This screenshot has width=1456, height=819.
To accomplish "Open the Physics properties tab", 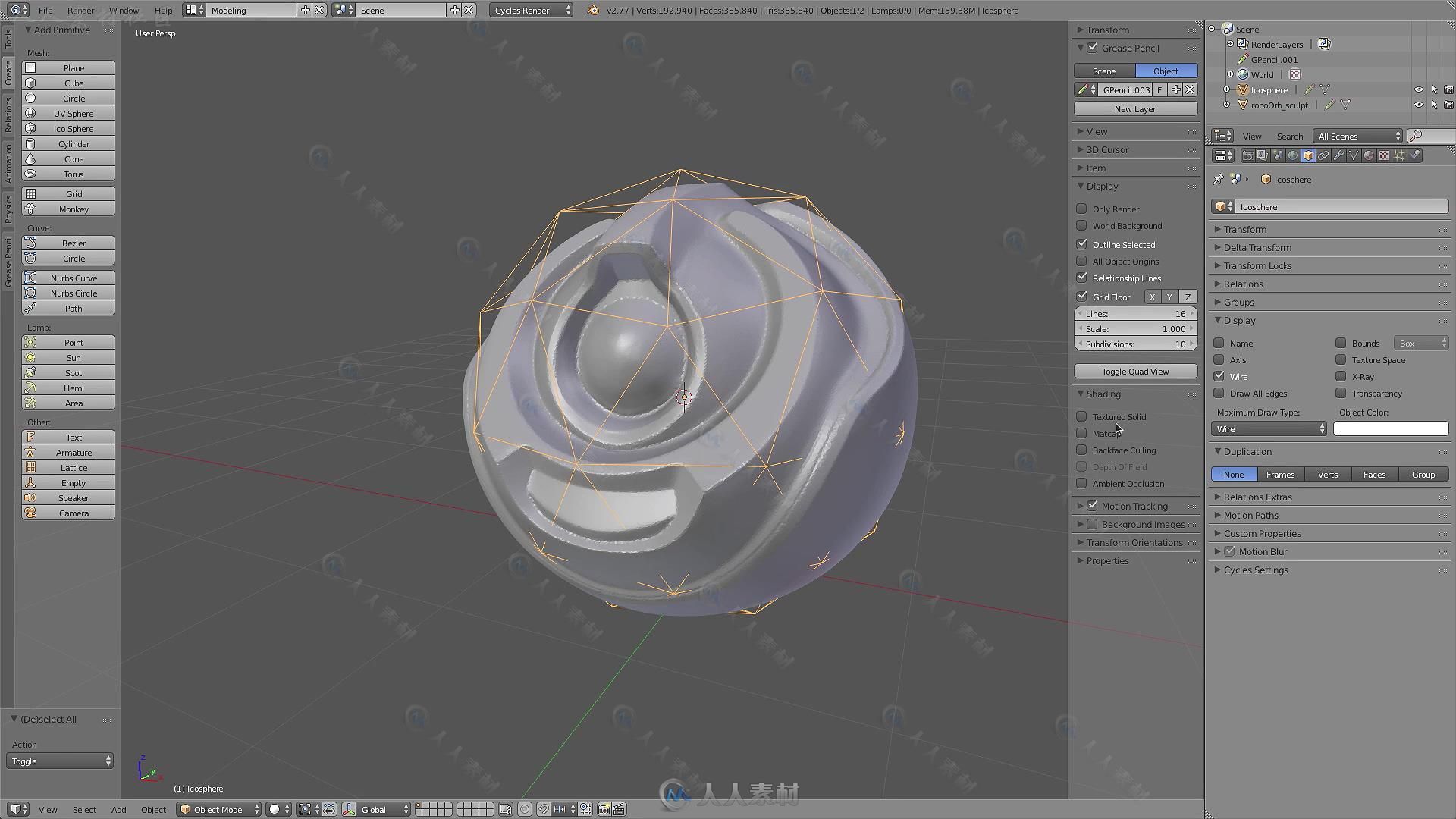I will click(1414, 155).
